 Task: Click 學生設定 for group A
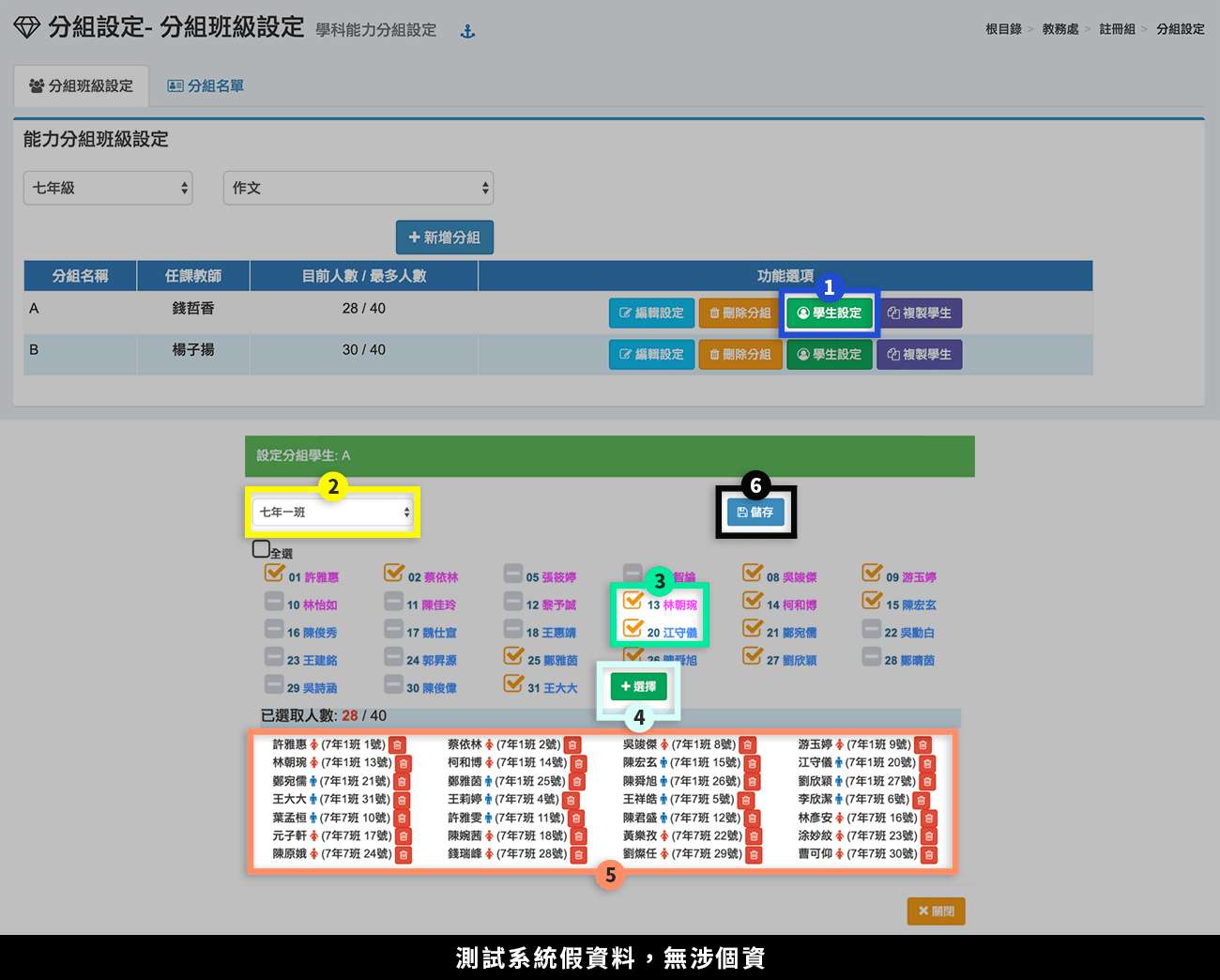pyautogui.click(x=829, y=314)
